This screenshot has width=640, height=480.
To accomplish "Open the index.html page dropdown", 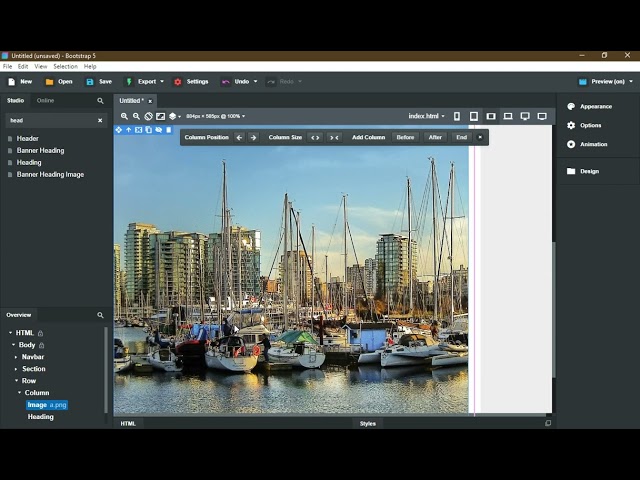I will coord(427,116).
